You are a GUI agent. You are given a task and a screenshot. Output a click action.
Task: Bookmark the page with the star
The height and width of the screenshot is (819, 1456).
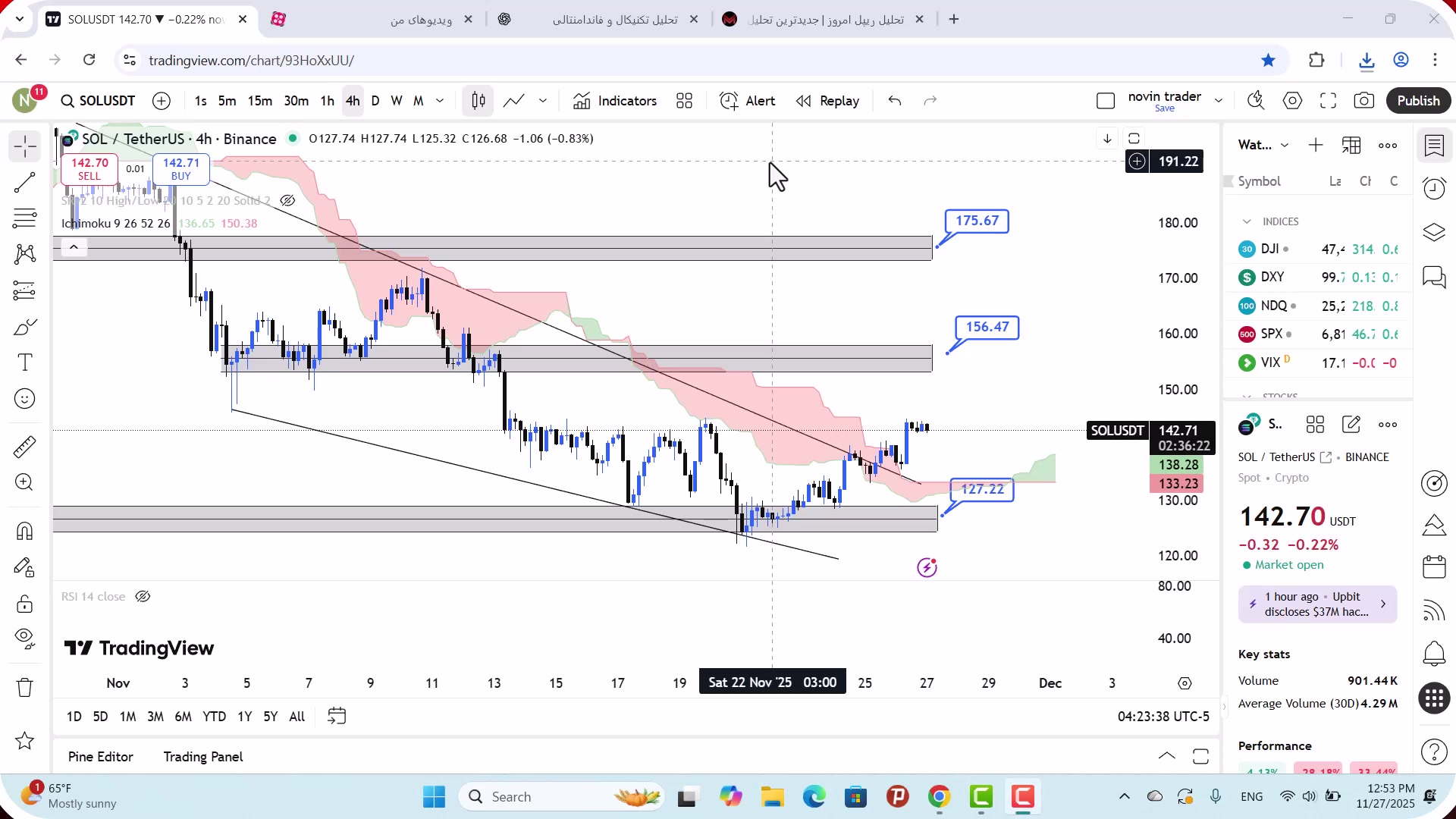[1268, 60]
